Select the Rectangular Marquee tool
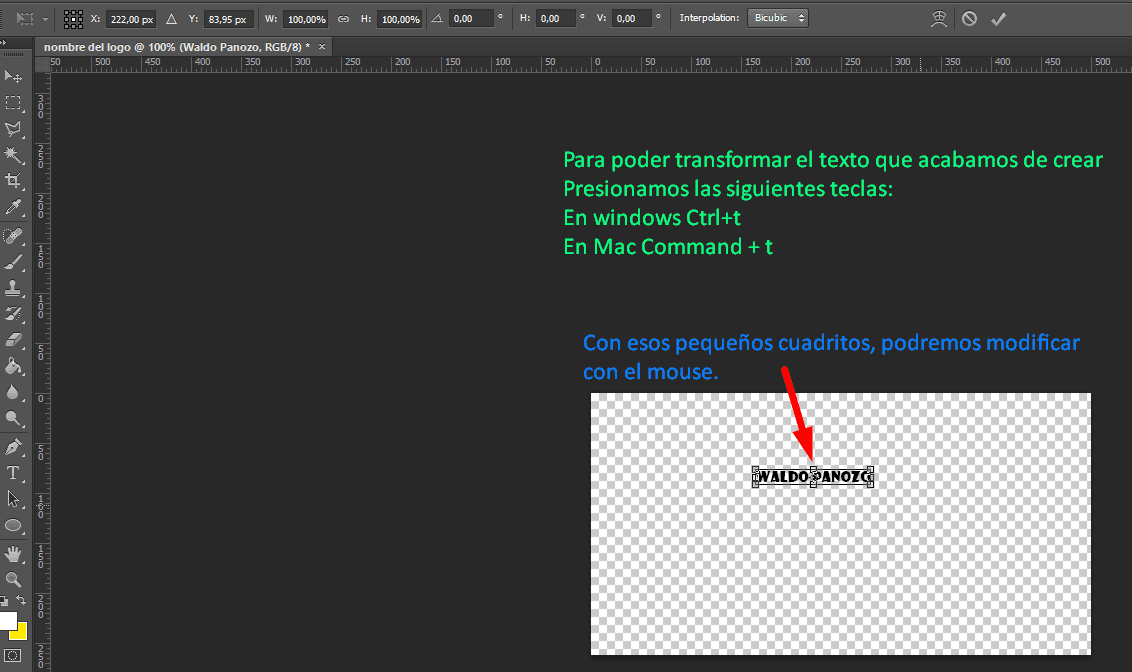Screen dimensions: 1132x672 13,103
